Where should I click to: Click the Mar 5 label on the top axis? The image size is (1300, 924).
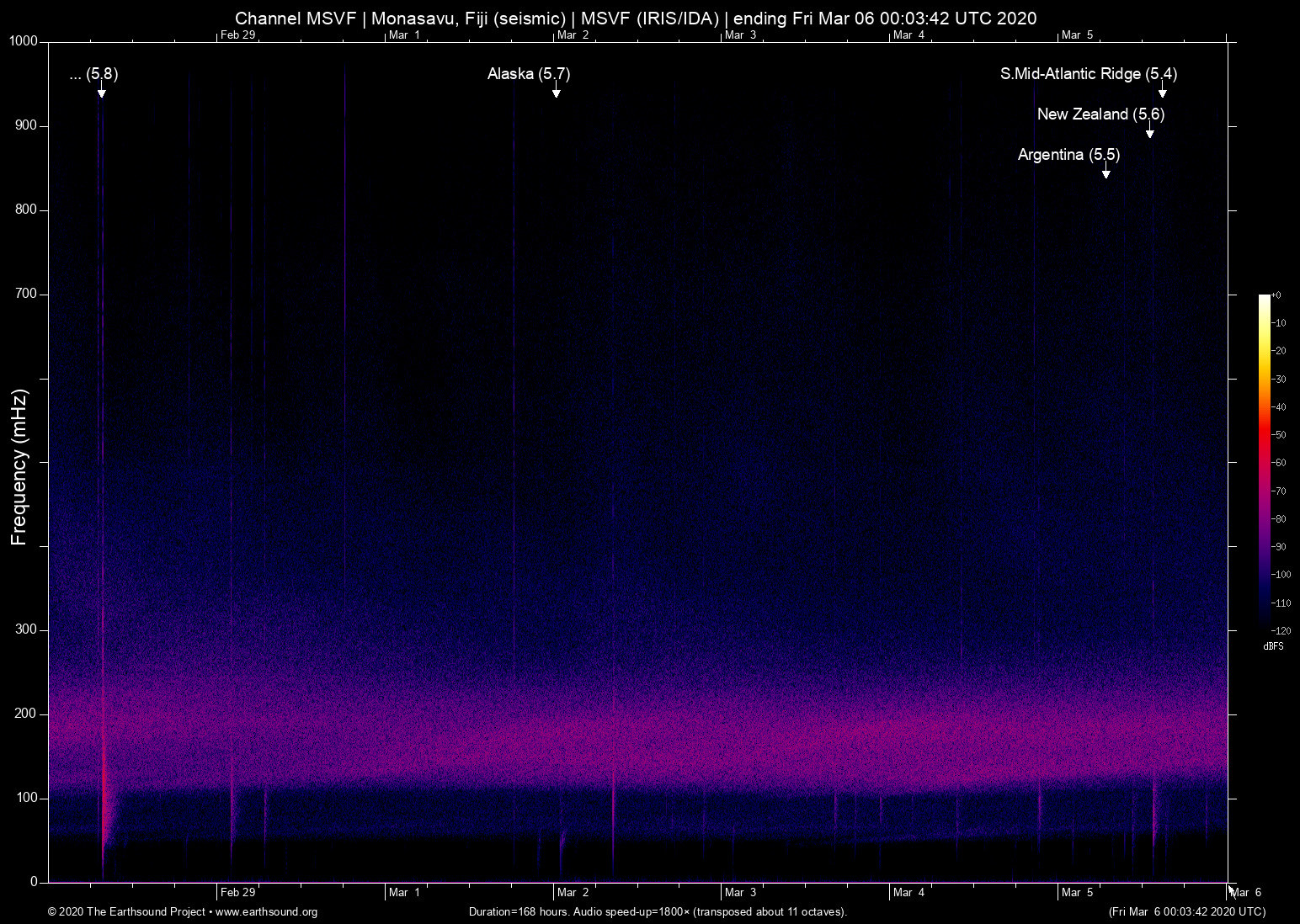click(x=1077, y=35)
